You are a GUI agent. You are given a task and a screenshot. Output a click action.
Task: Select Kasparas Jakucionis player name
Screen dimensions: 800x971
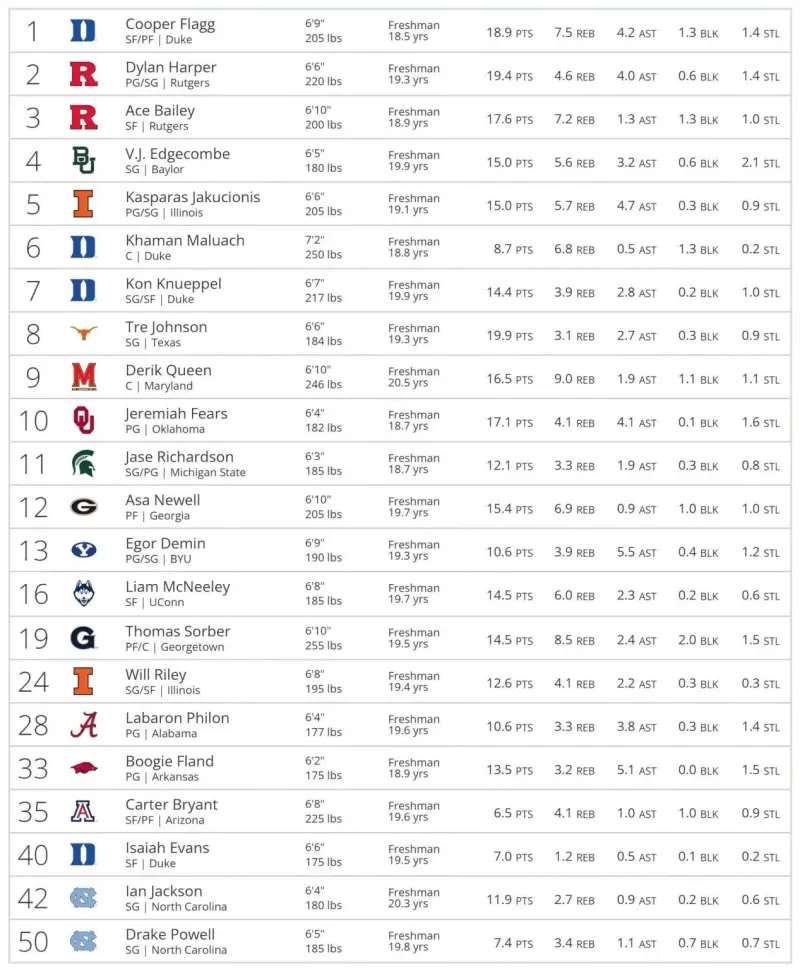193,197
